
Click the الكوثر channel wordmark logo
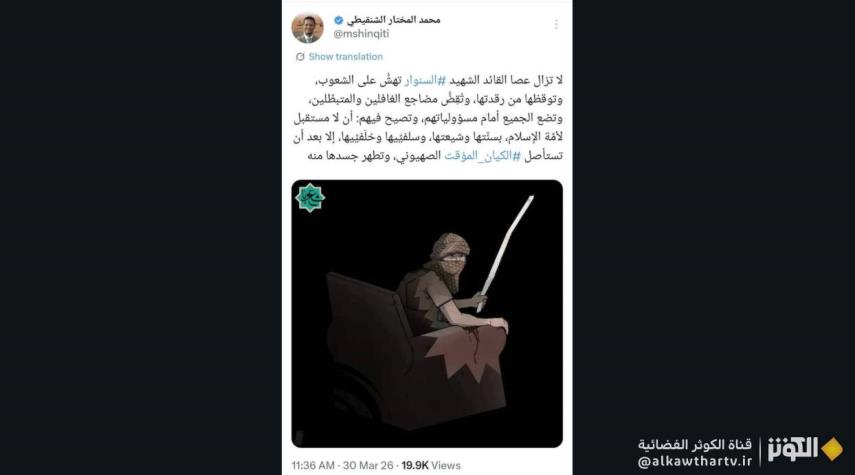coord(793,449)
